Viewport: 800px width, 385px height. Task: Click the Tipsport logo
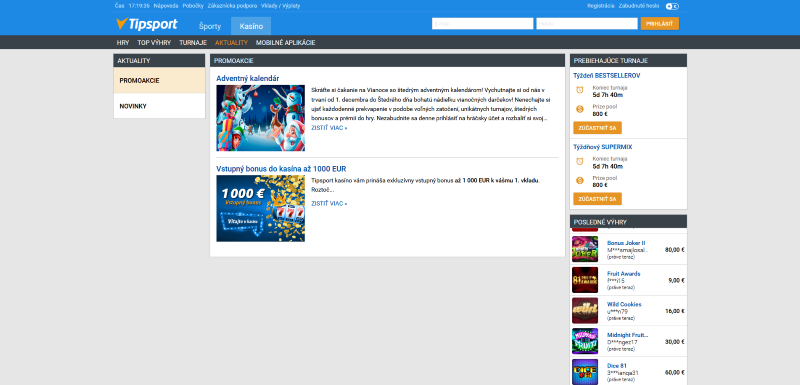point(146,24)
